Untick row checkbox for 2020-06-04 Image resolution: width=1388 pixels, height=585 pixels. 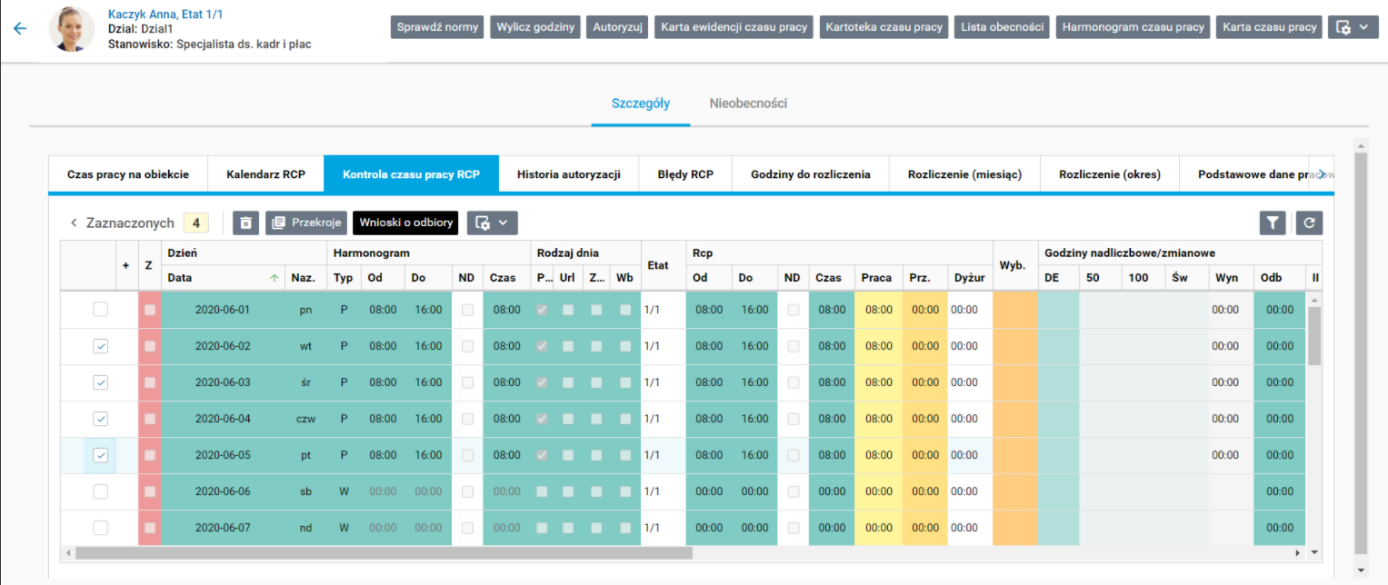(x=100, y=418)
